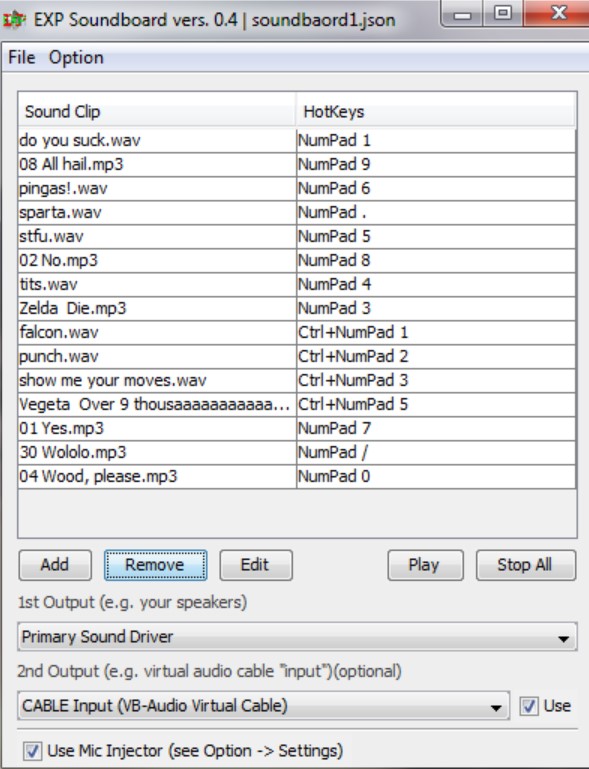Viewport: 589px width, 769px height.
Task: Open the Option menu
Action: [x=76, y=57]
